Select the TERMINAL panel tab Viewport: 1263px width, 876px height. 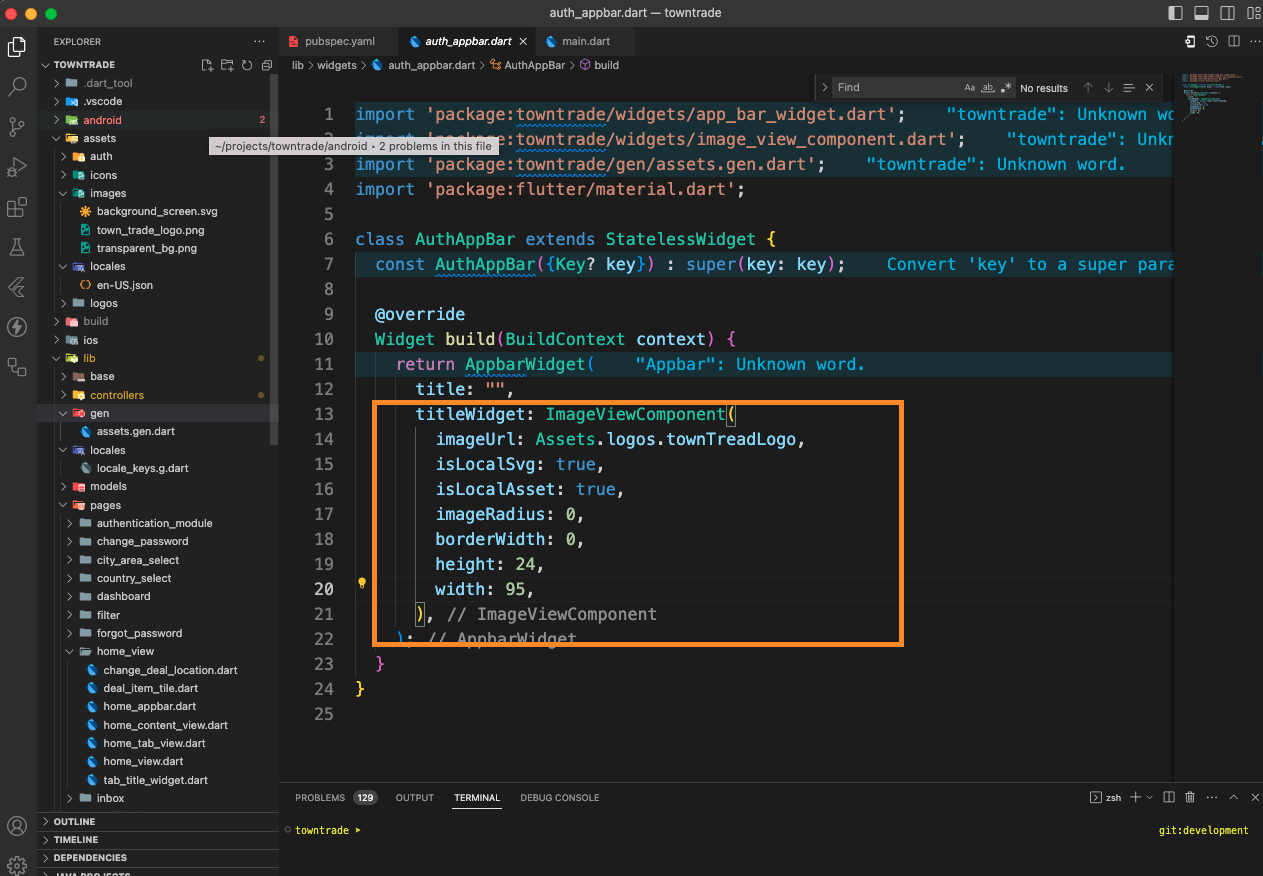coord(477,797)
